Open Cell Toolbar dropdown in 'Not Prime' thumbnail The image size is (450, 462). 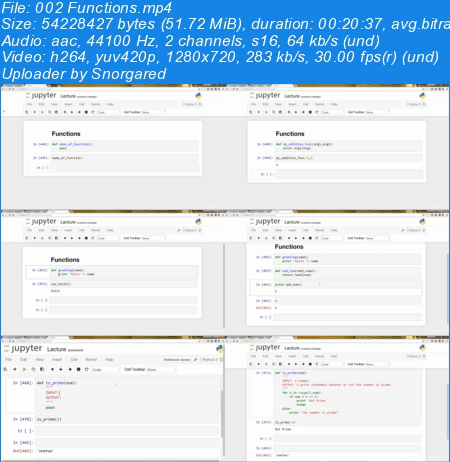[x=378, y=364]
